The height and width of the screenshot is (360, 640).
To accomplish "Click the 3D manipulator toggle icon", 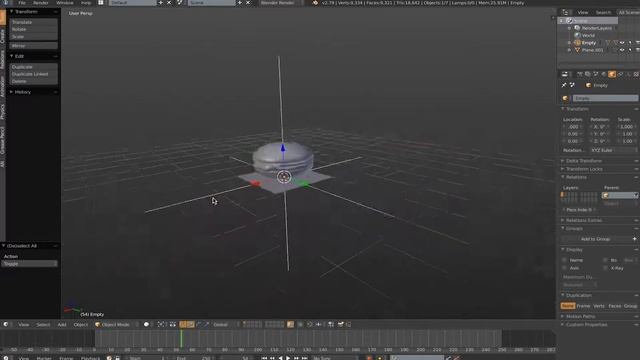I will coord(182,324).
